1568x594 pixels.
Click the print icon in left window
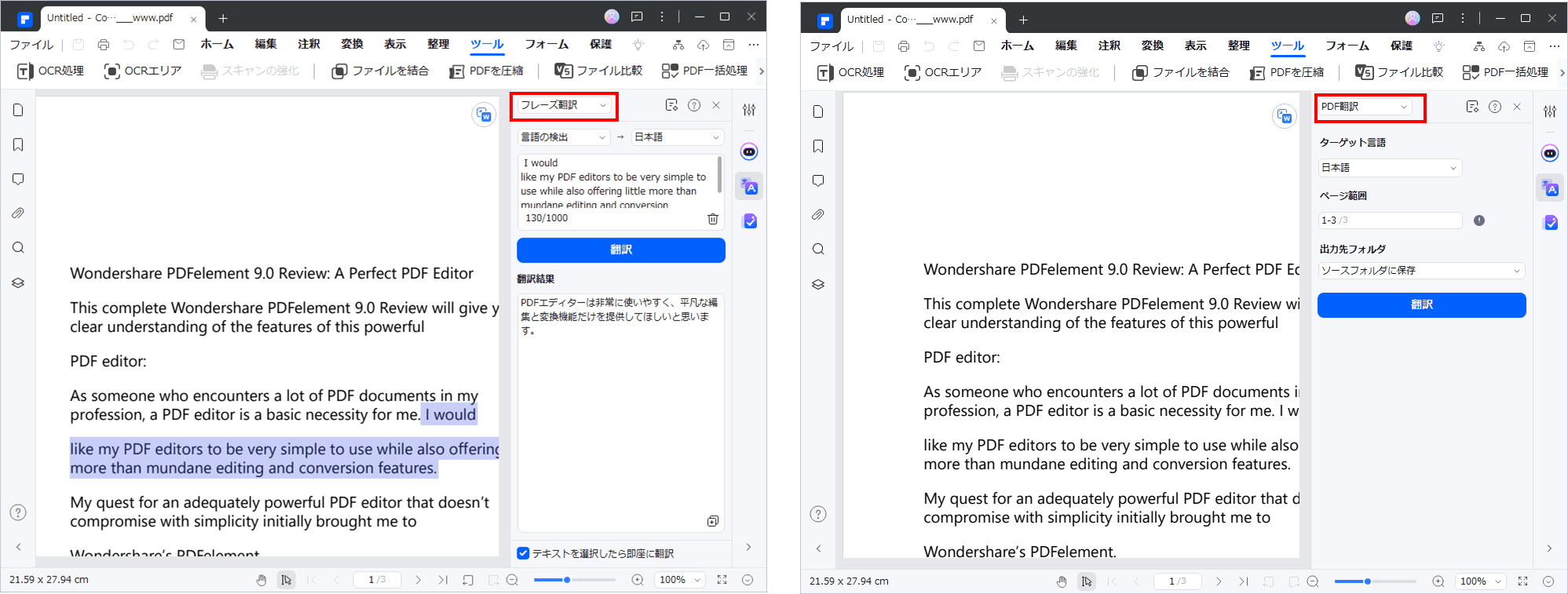pyautogui.click(x=104, y=45)
